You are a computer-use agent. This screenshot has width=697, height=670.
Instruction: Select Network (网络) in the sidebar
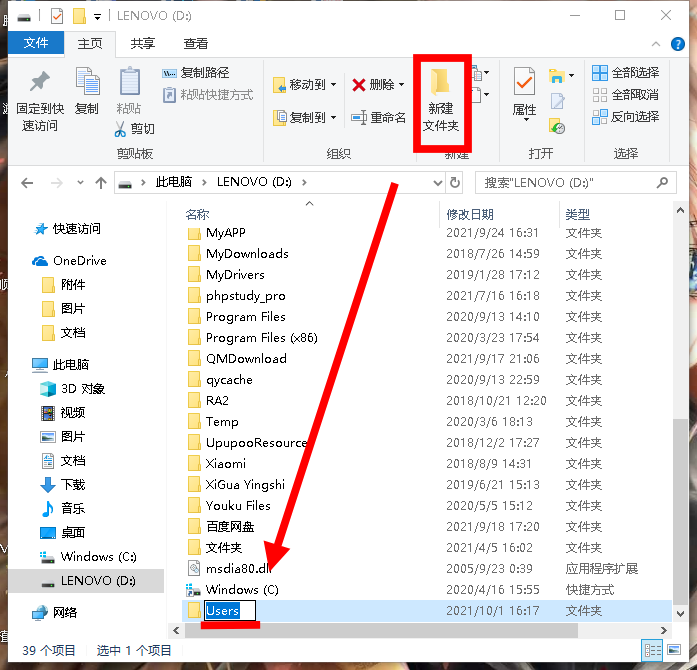55,613
